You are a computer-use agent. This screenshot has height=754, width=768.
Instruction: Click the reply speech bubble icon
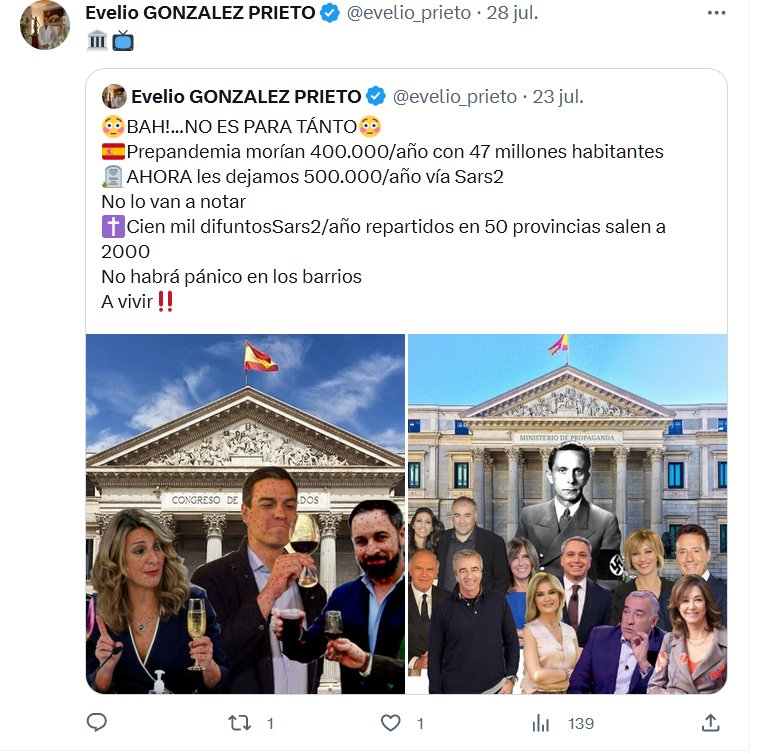97,722
